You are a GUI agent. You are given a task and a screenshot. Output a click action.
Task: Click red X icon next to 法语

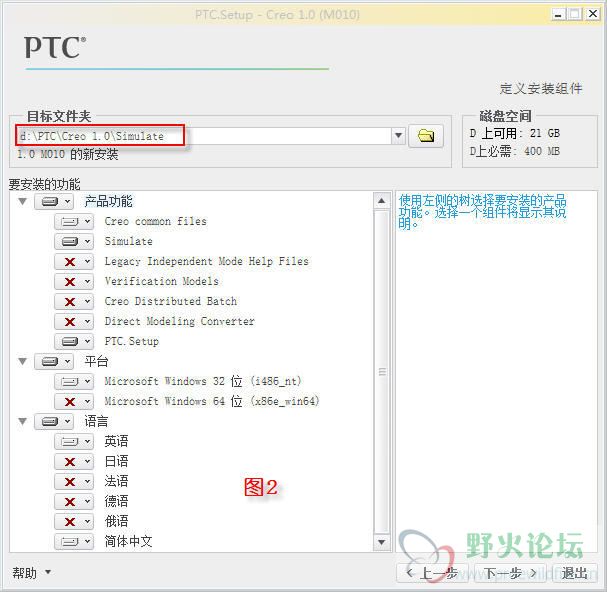pos(70,482)
